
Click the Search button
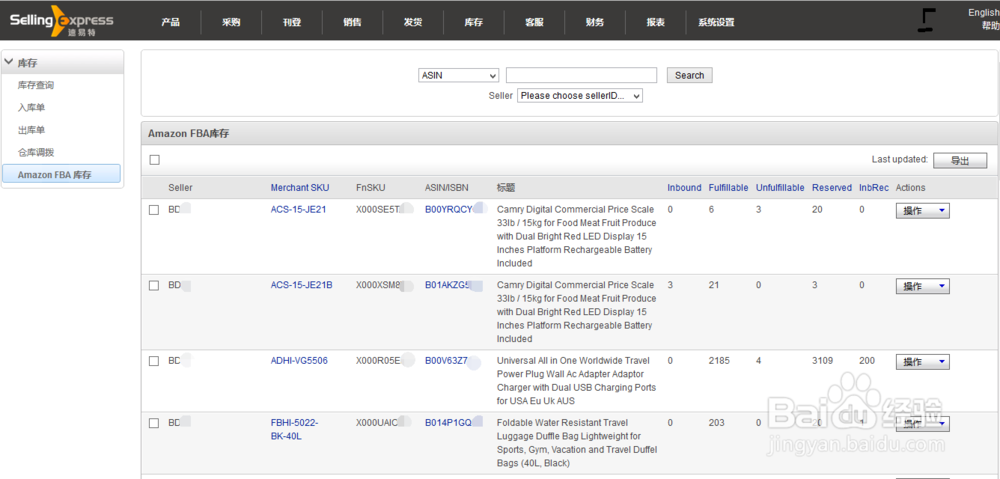(x=689, y=75)
